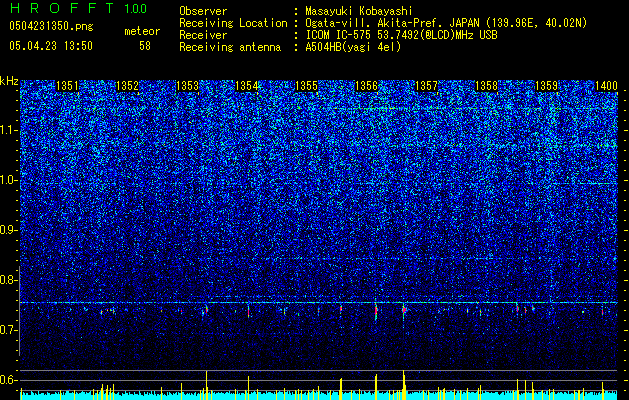629x400 pixels.
Task: Click the strong meteor echo just after 1356
Action: coord(376,311)
